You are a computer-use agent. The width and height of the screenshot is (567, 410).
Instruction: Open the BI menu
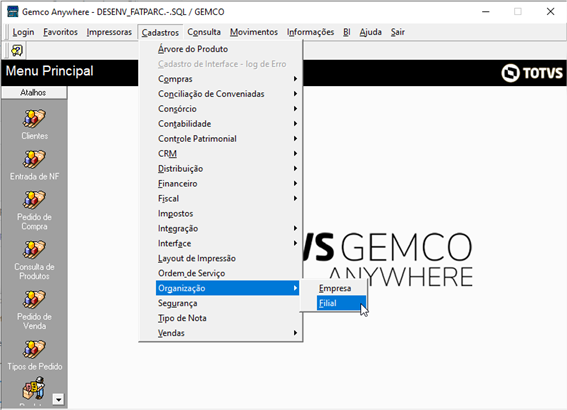(x=347, y=32)
